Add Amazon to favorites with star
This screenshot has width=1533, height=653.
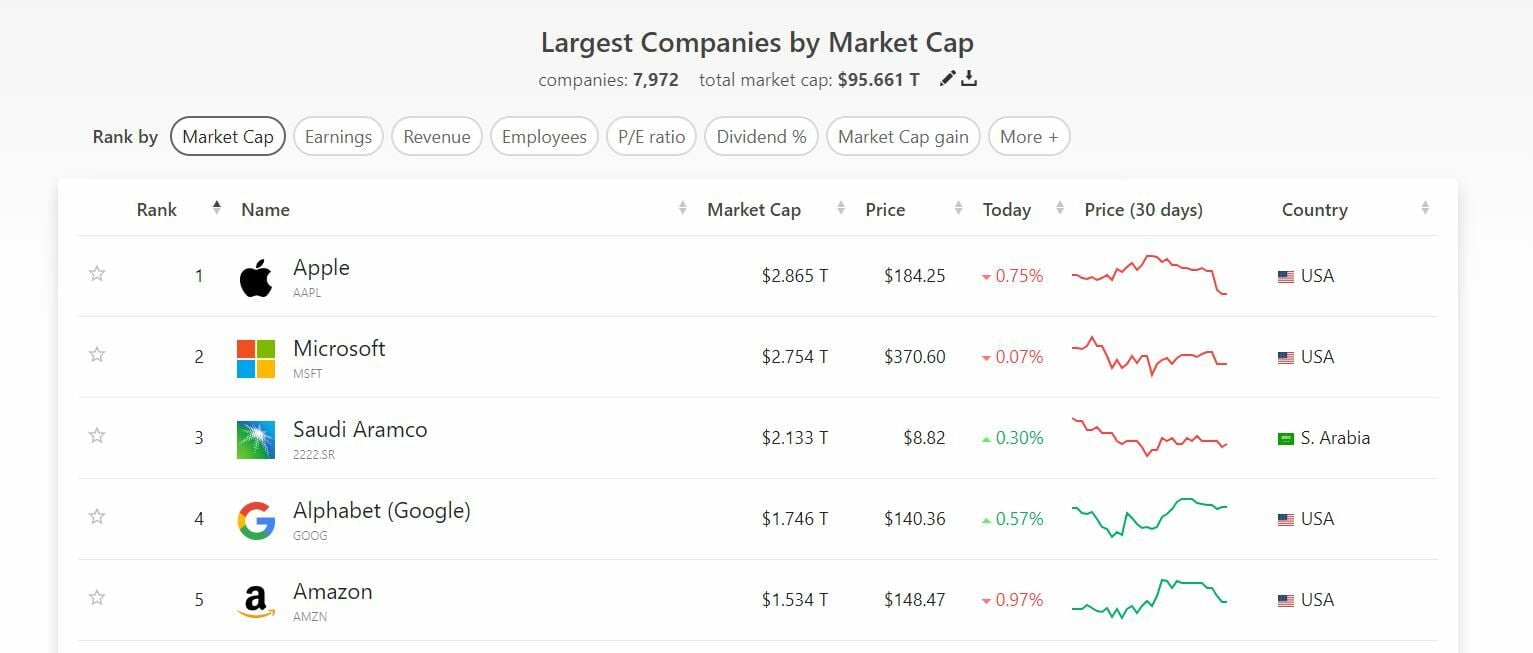coord(97,598)
